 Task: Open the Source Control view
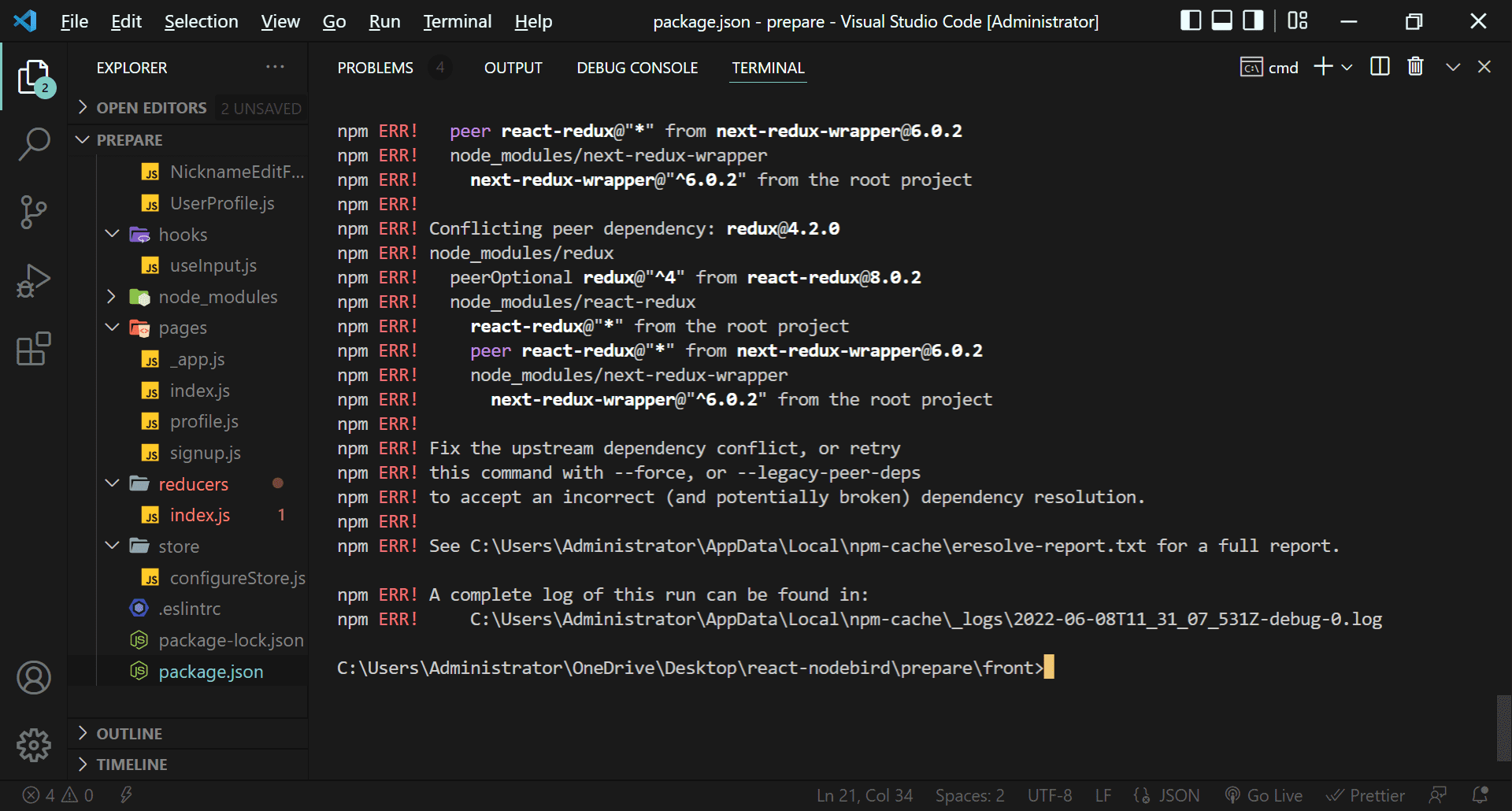pyautogui.click(x=34, y=212)
